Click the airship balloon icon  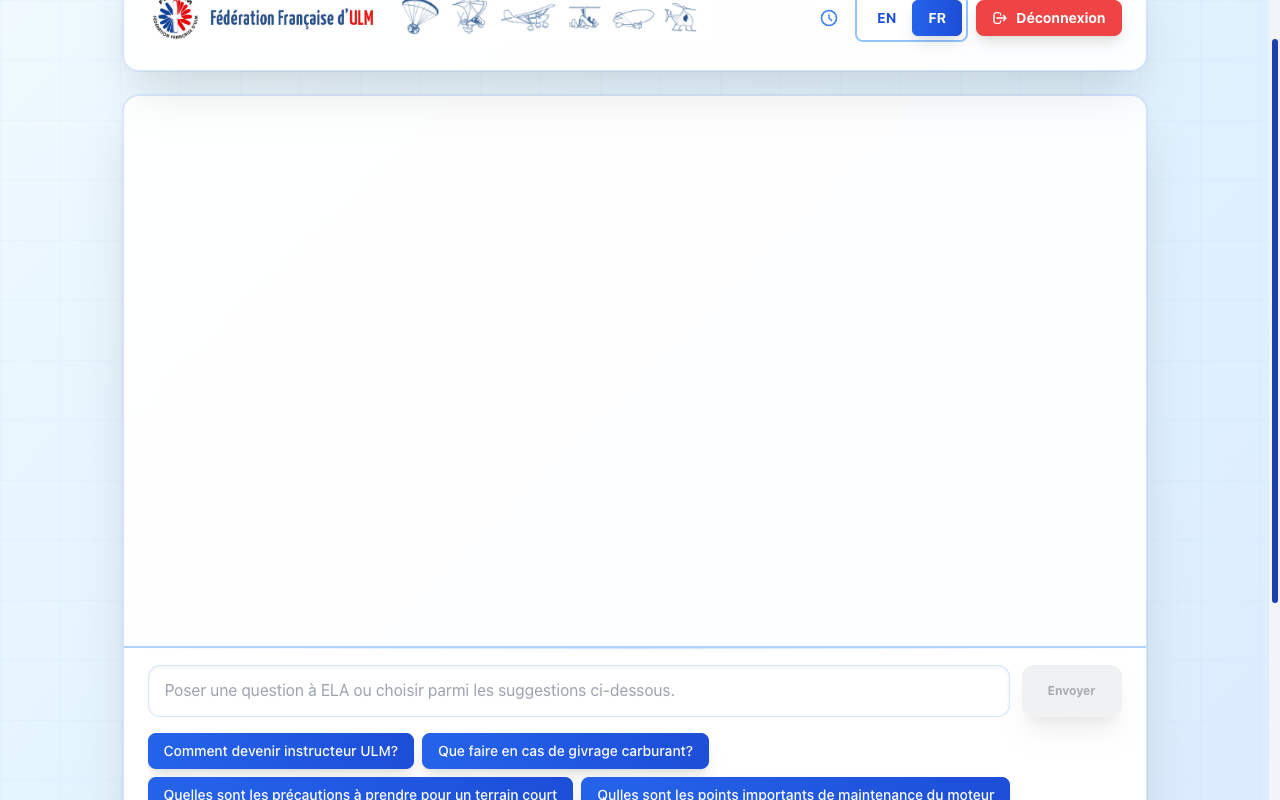tap(633, 19)
